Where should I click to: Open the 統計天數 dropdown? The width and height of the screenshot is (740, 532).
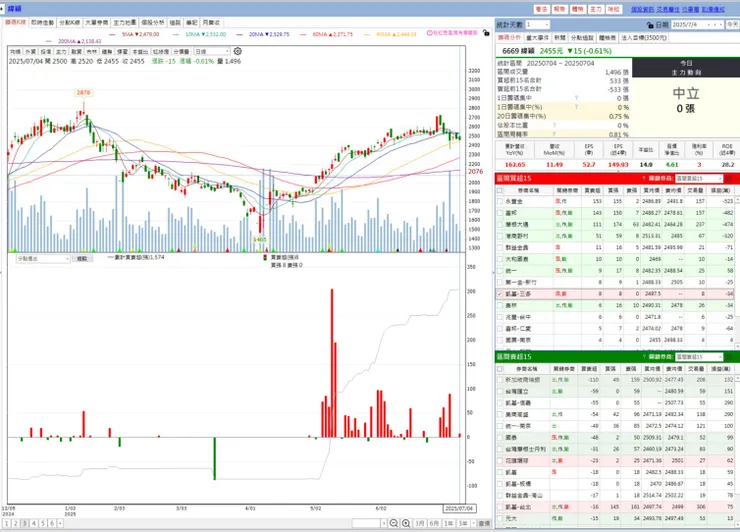(538, 25)
